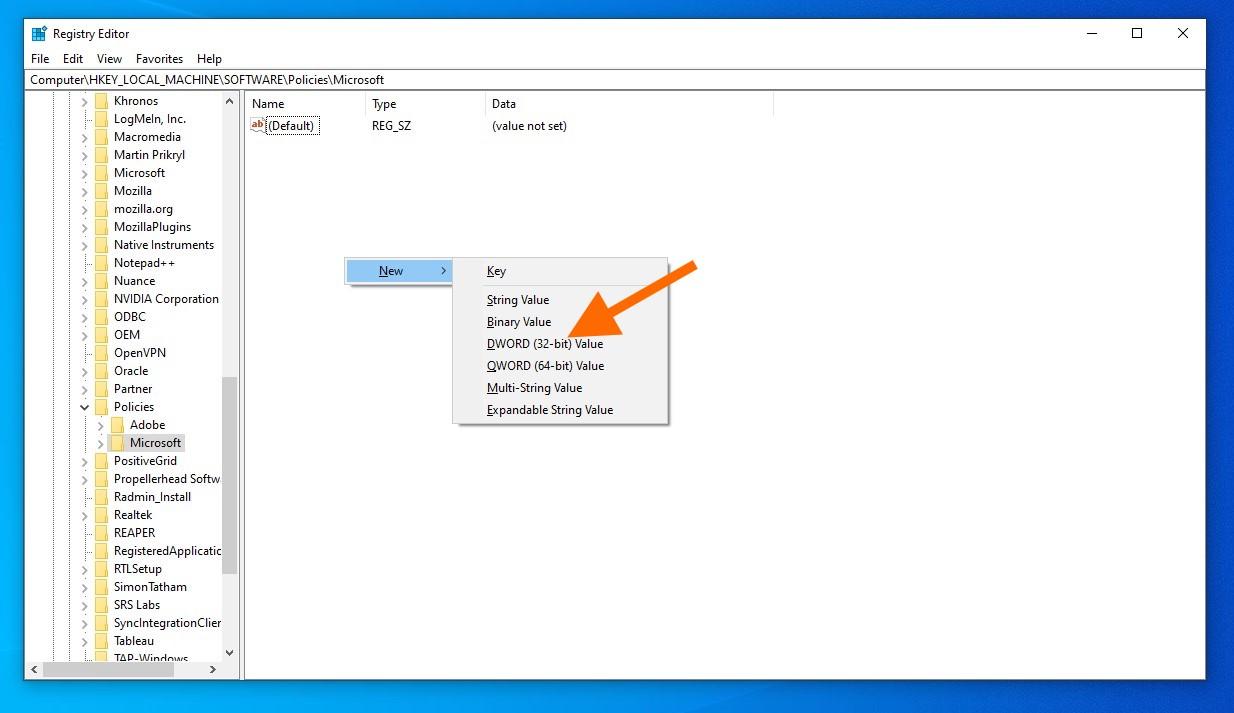Image resolution: width=1234 pixels, height=713 pixels.
Task: Open the Help menu
Action: click(209, 59)
